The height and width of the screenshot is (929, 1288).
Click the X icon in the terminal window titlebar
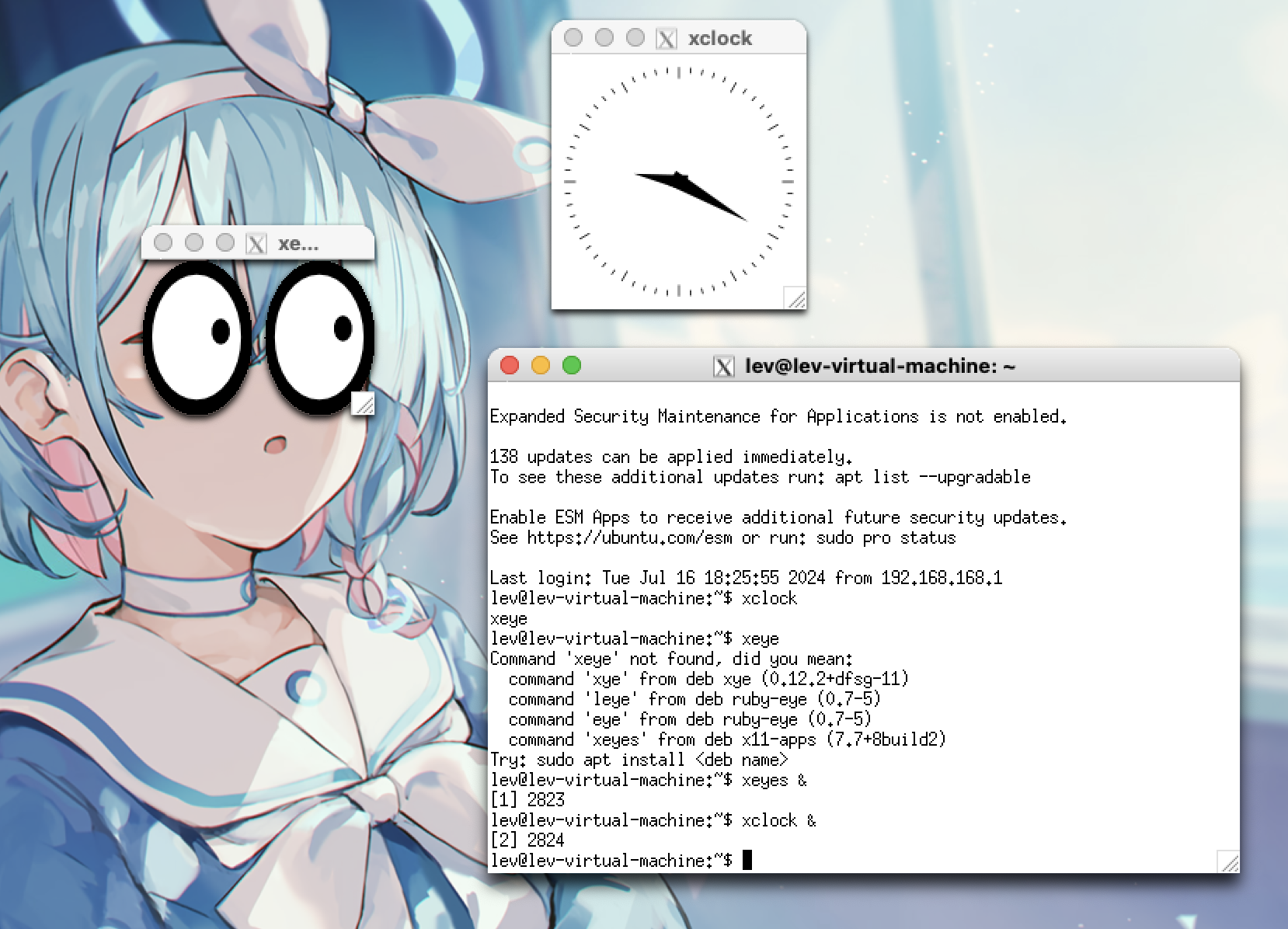click(x=724, y=366)
